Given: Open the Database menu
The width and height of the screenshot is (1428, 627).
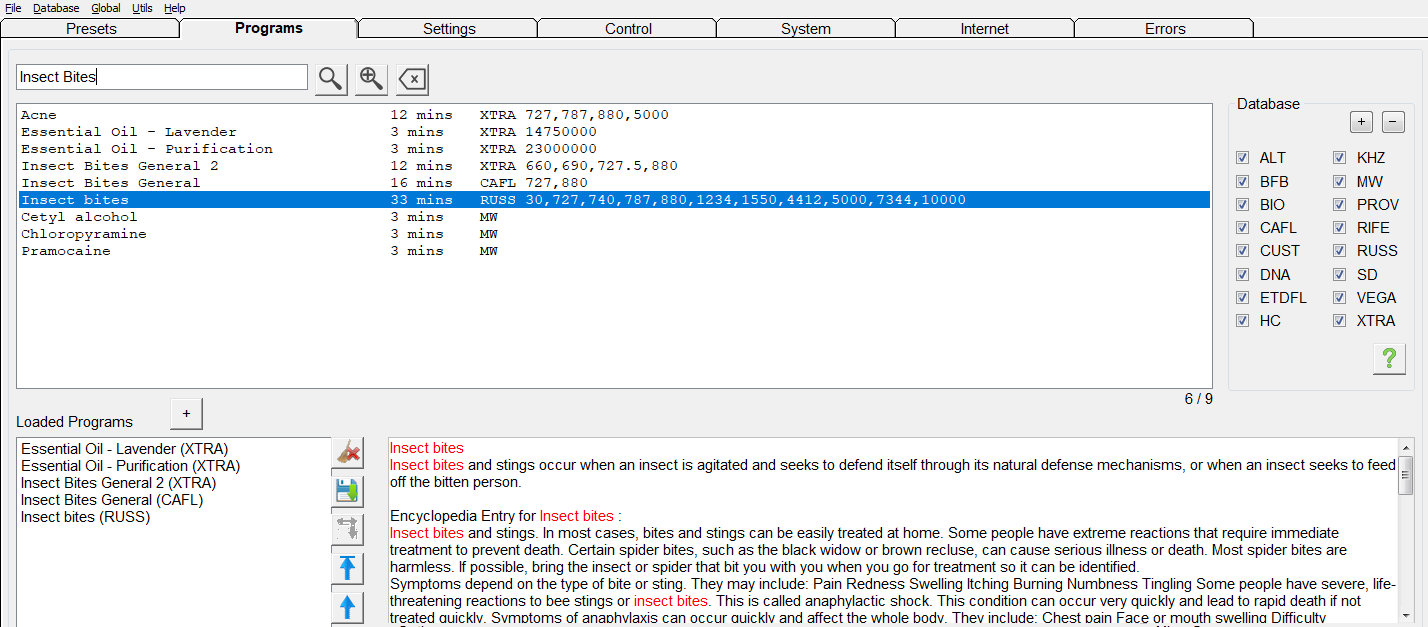Looking at the screenshot, I should pos(56,8).
